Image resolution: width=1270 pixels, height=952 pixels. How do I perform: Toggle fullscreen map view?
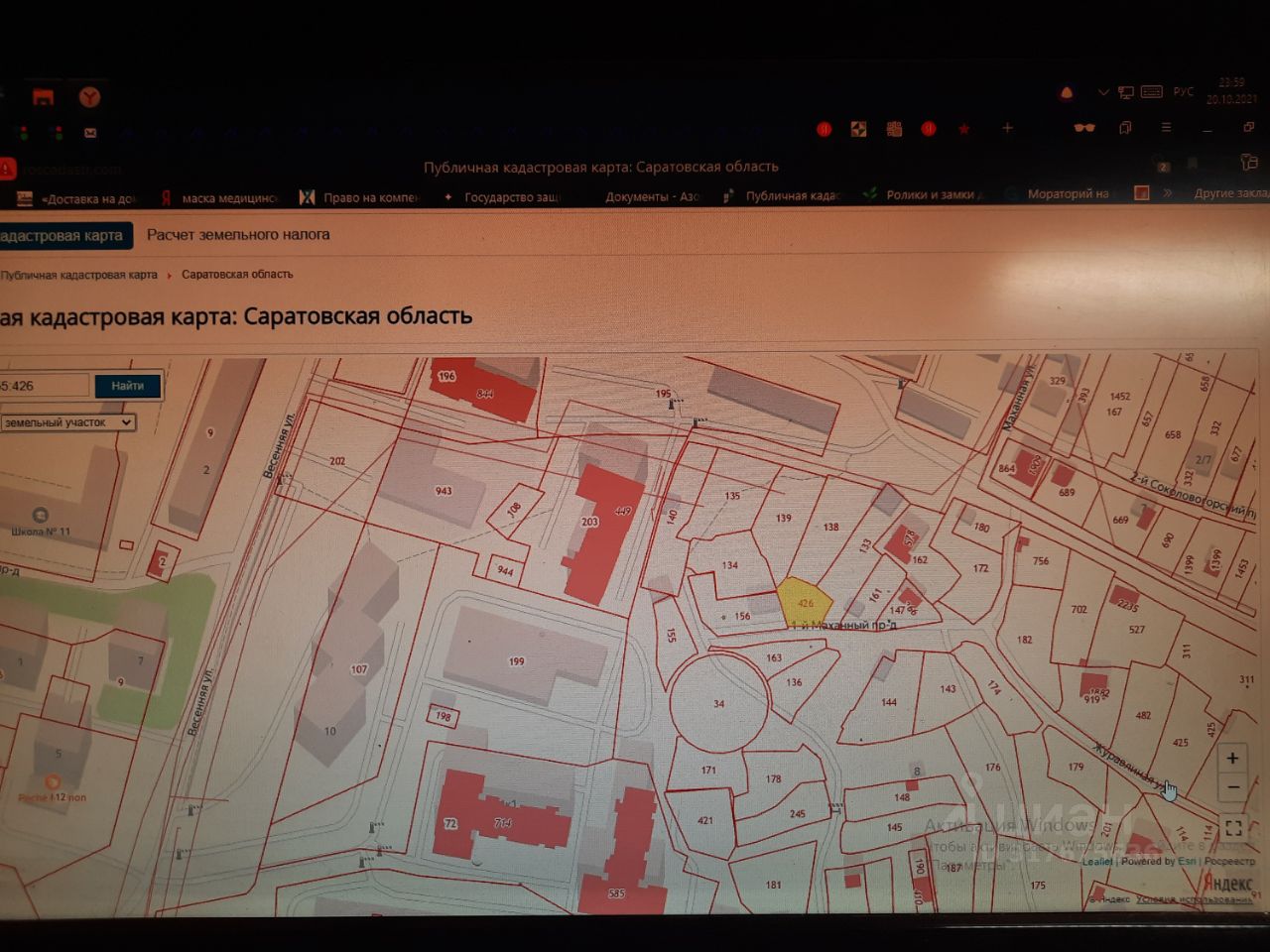(x=1234, y=828)
